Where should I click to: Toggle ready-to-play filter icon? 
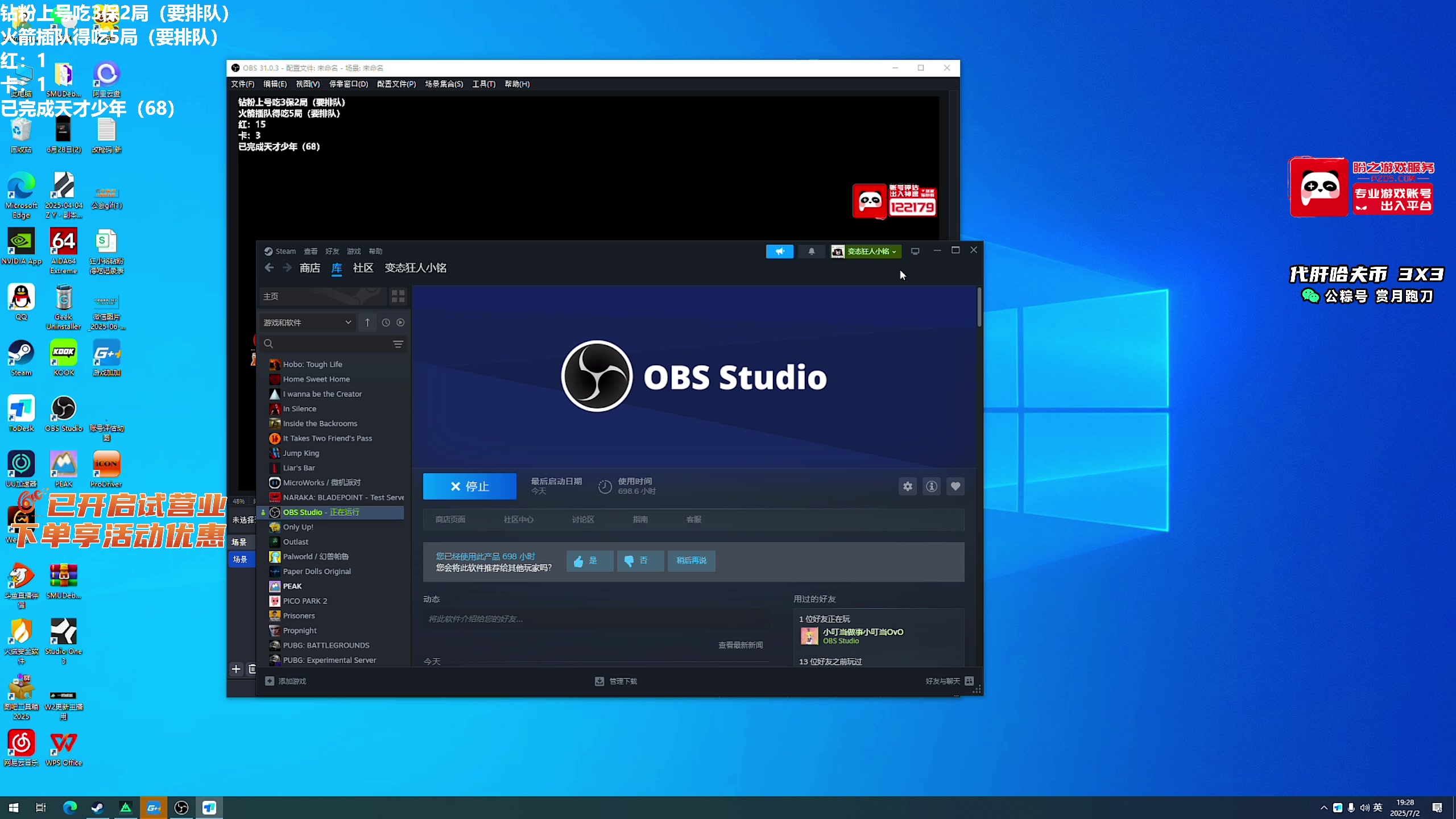(400, 322)
